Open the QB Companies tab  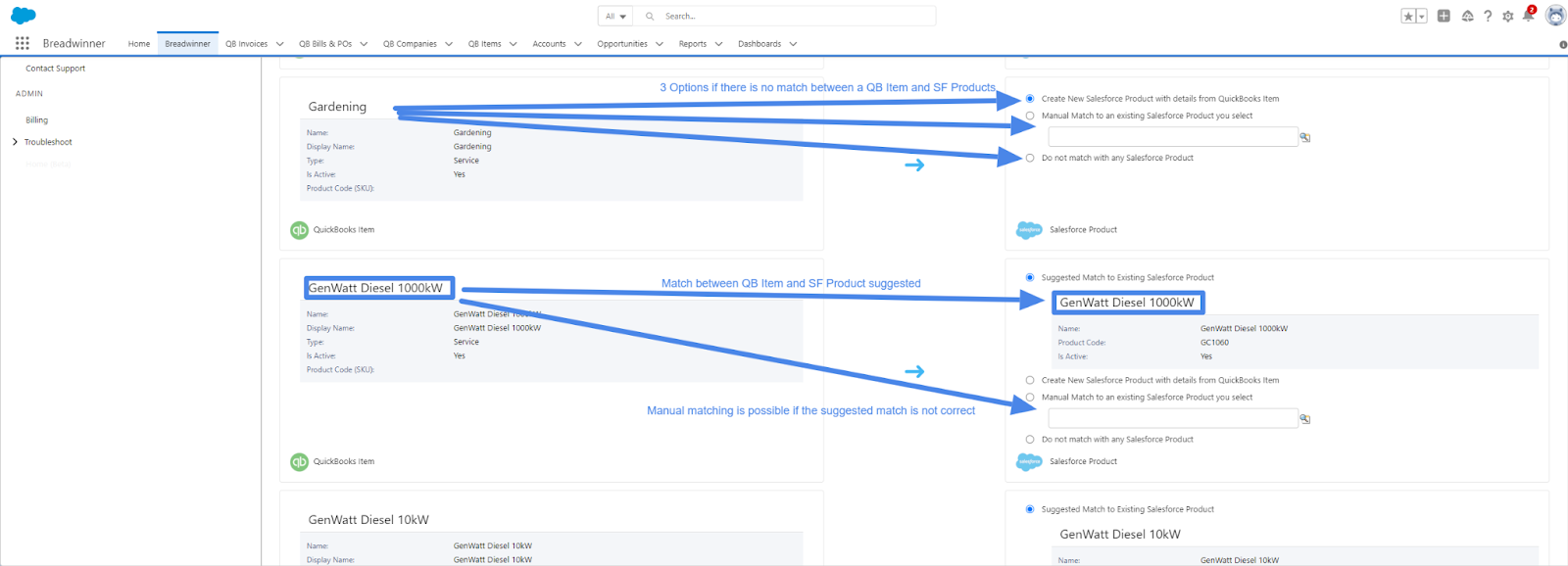(410, 44)
